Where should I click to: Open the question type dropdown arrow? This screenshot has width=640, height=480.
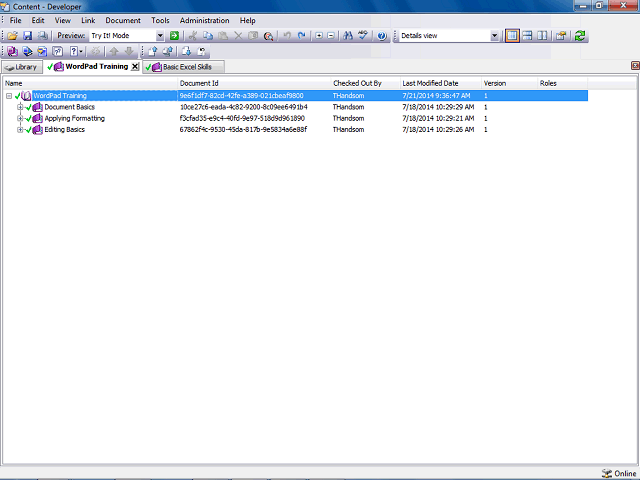coord(81,51)
